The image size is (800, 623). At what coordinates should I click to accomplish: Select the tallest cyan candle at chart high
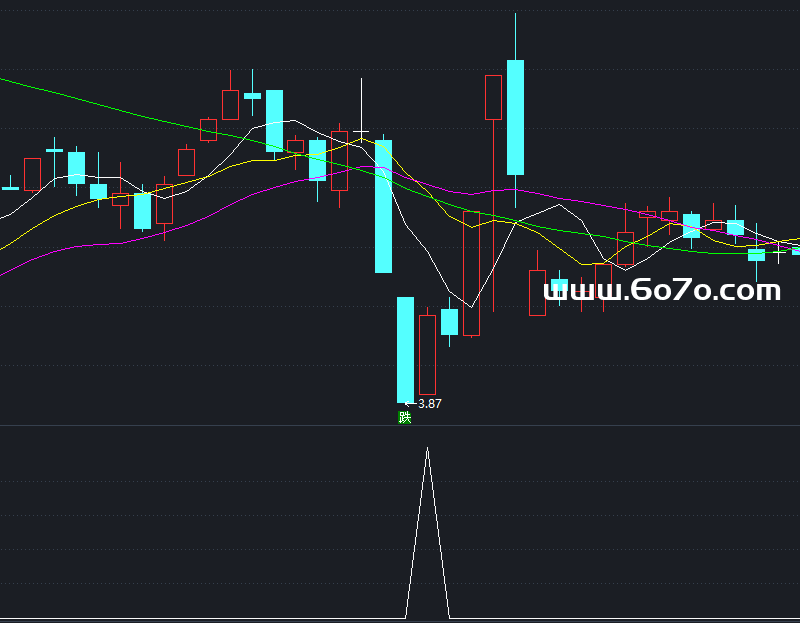coord(515,117)
